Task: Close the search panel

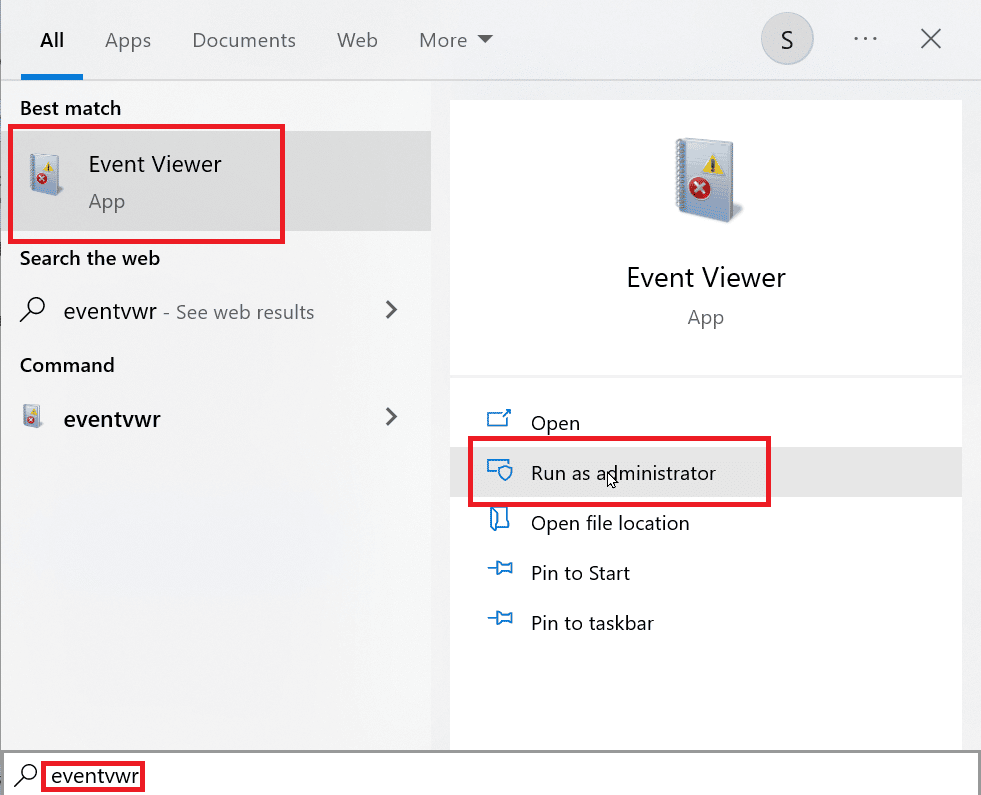Action: (931, 39)
